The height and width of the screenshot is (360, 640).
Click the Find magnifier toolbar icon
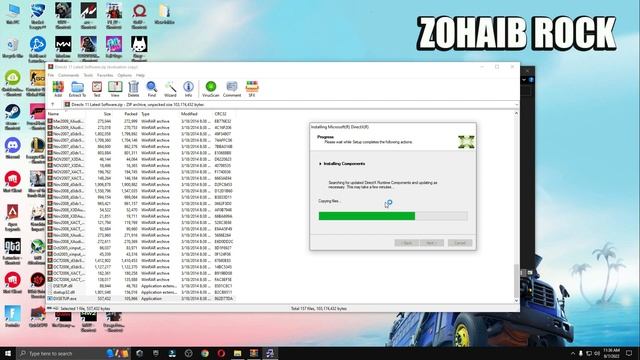[x=152, y=89]
